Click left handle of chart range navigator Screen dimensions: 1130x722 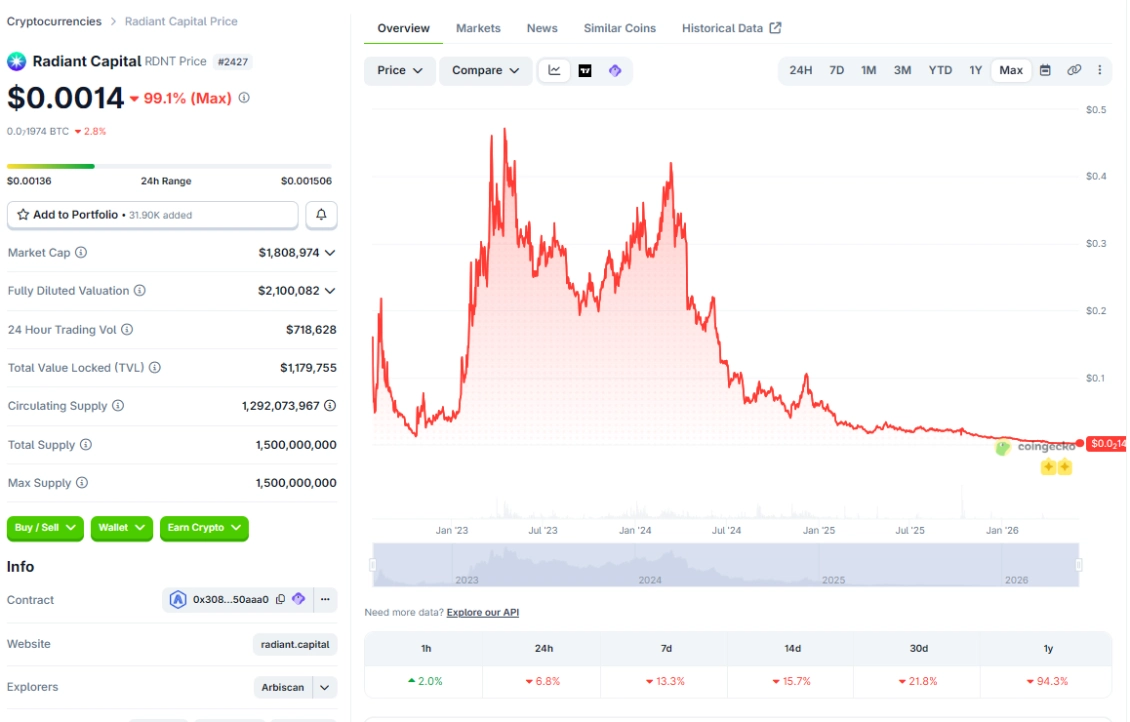click(373, 565)
